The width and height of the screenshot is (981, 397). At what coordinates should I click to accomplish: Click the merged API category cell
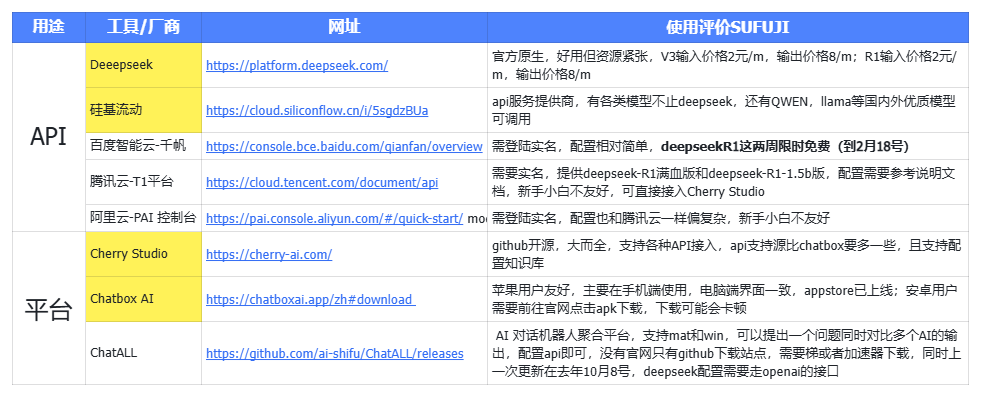click(49, 137)
